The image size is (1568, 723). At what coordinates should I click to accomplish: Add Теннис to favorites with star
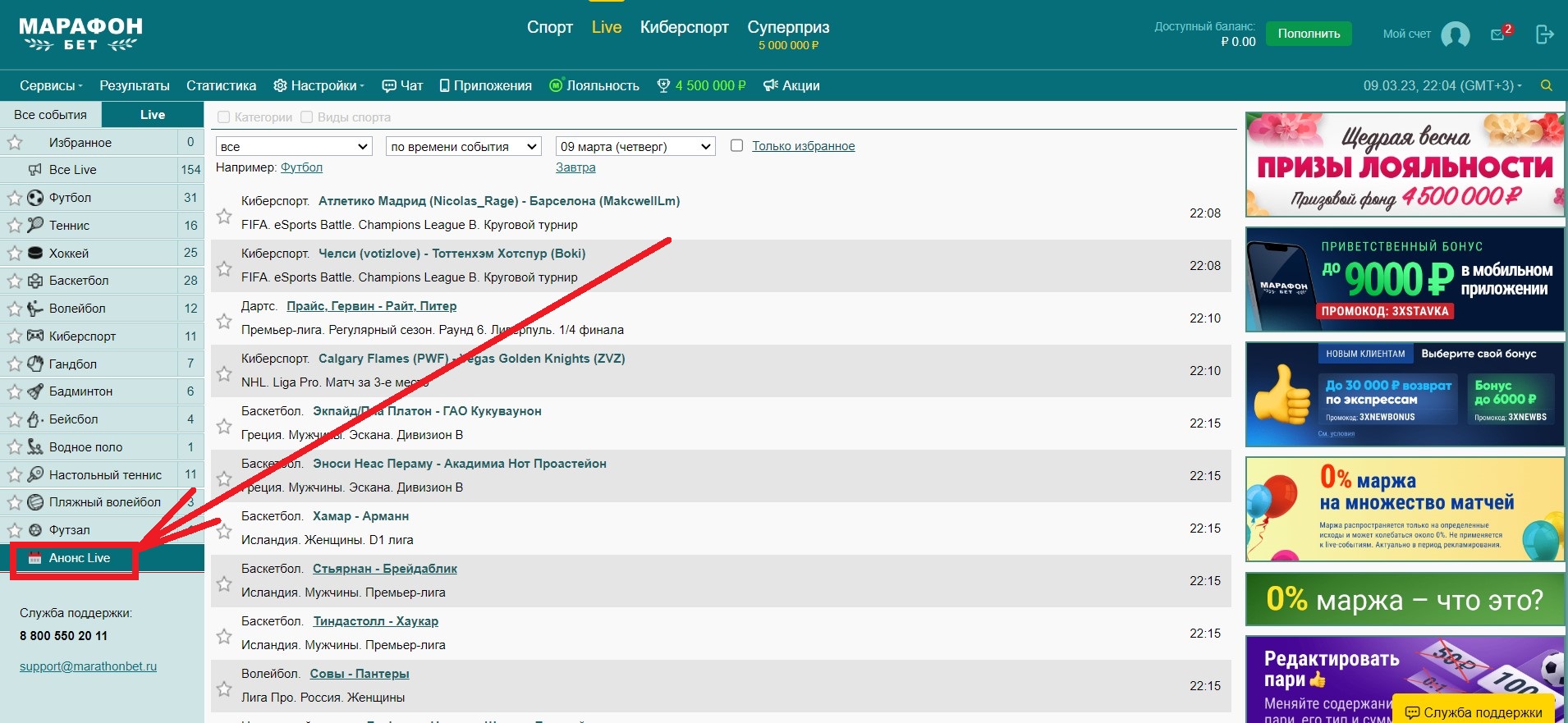coord(15,225)
